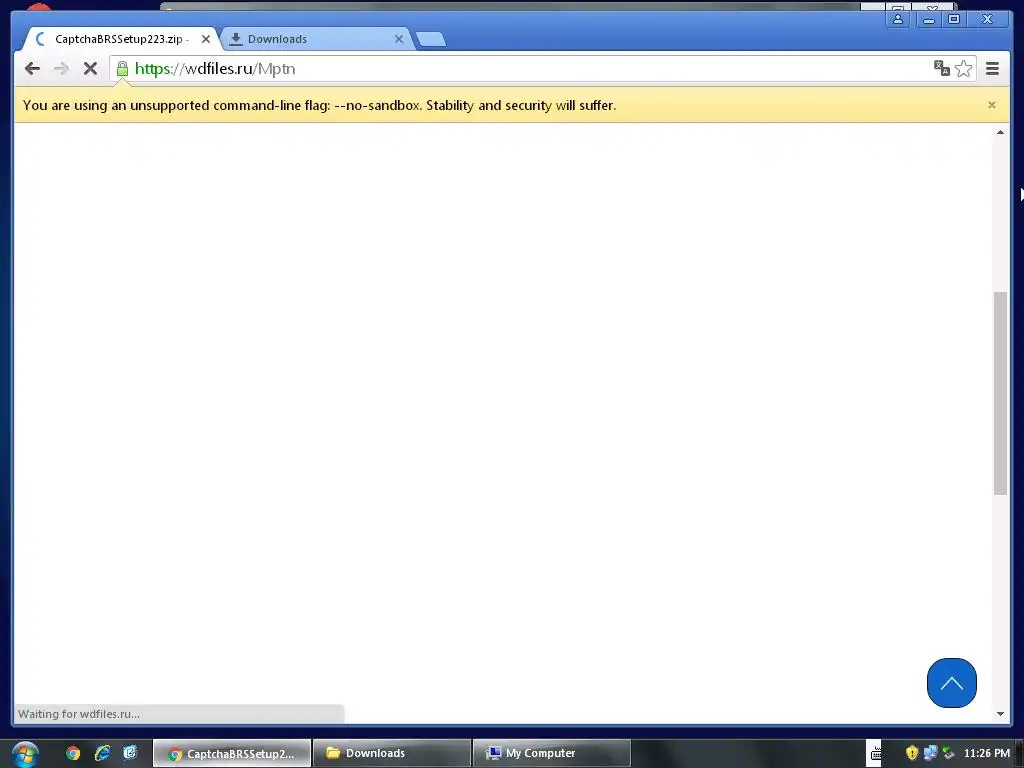This screenshot has width=1024, height=768.
Task: Close the Downloads tab
Action: (x=399, y=39)
